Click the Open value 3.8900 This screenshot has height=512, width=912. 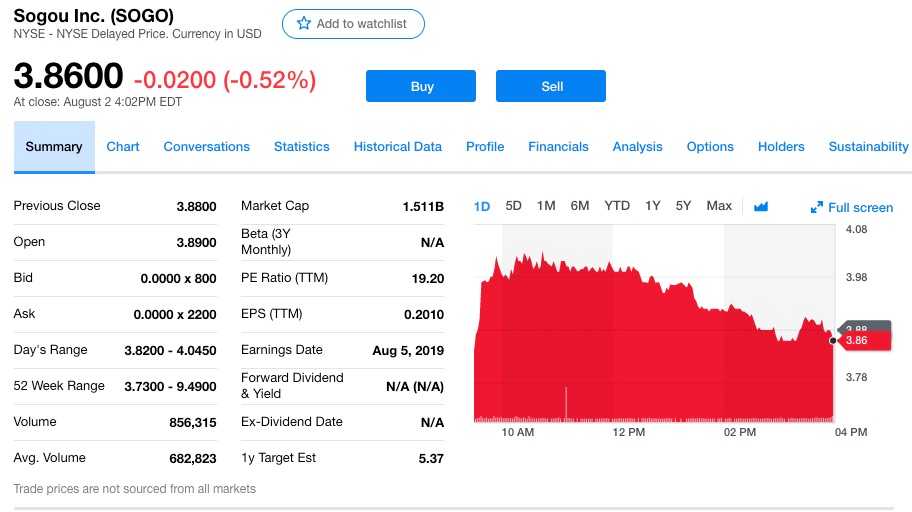(x=197, y=243)
